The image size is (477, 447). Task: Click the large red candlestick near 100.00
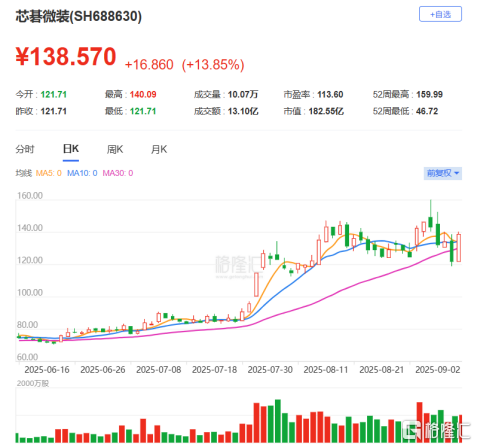click(x=256, y=284)
